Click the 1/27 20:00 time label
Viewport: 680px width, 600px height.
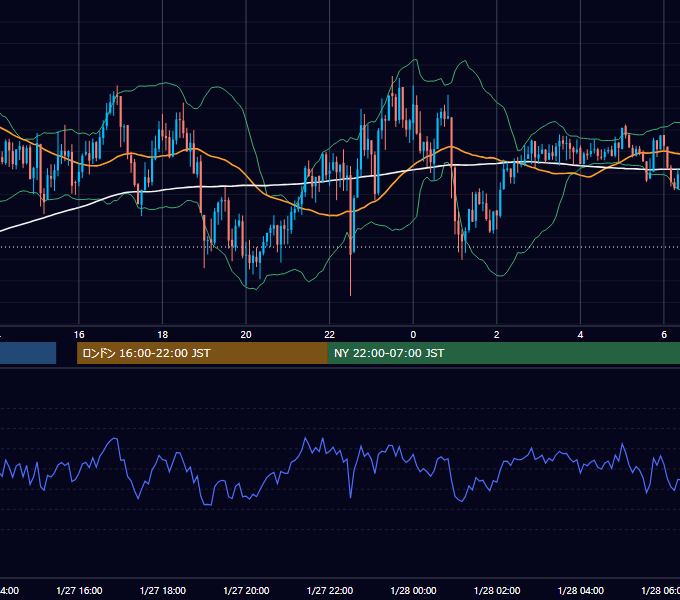pos(246,590)
